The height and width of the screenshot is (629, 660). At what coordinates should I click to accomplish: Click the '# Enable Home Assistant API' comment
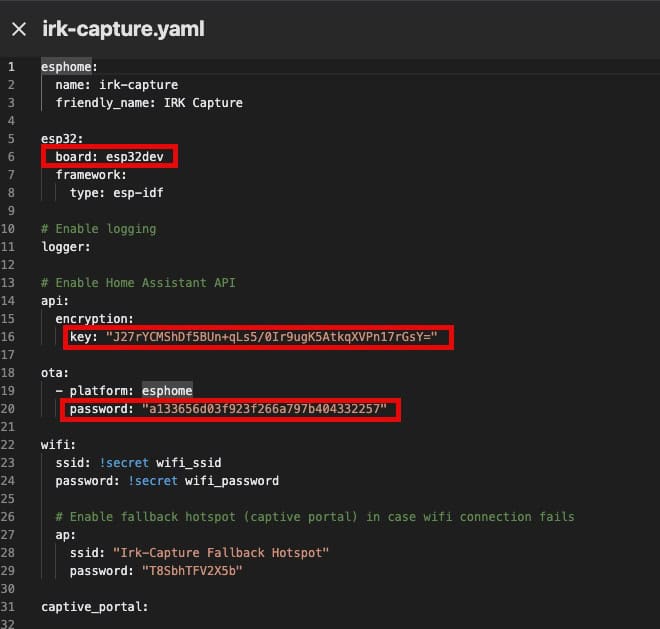pos(138,283)
